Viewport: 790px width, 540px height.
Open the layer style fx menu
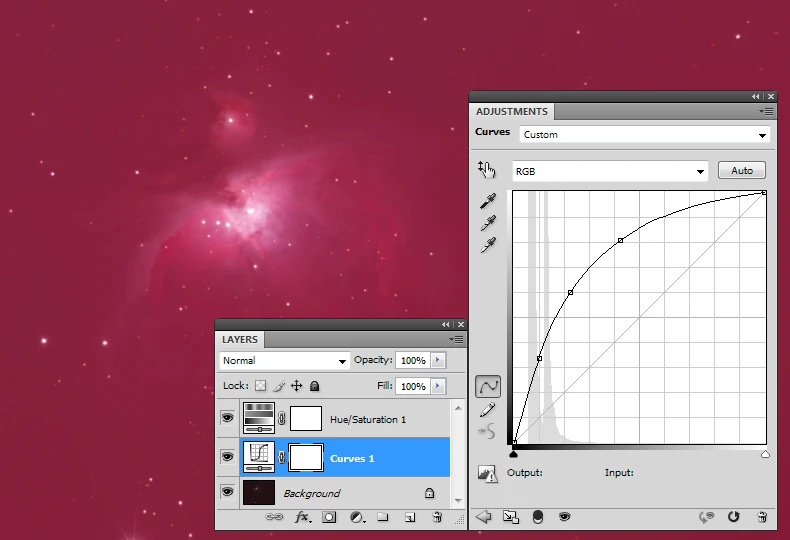302,517
